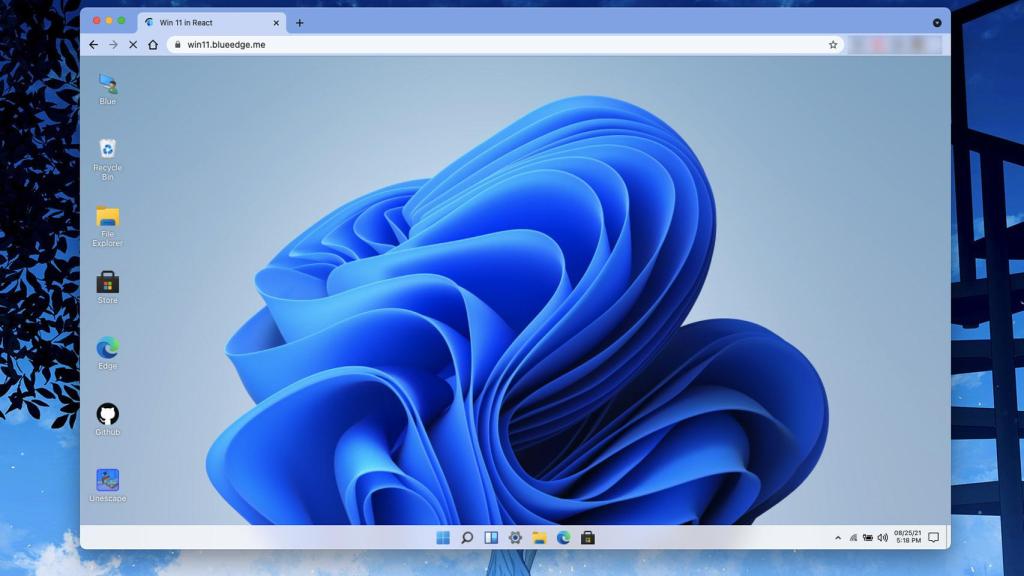Open Windows Search from the taskbar
This screenshot has width=1024, height=576.
click(x=466, y=538)
